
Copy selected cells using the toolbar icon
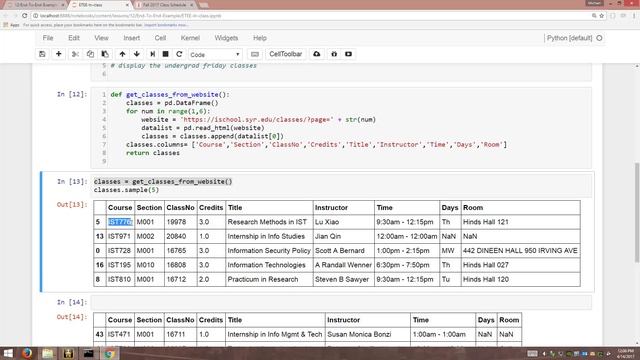90,54
